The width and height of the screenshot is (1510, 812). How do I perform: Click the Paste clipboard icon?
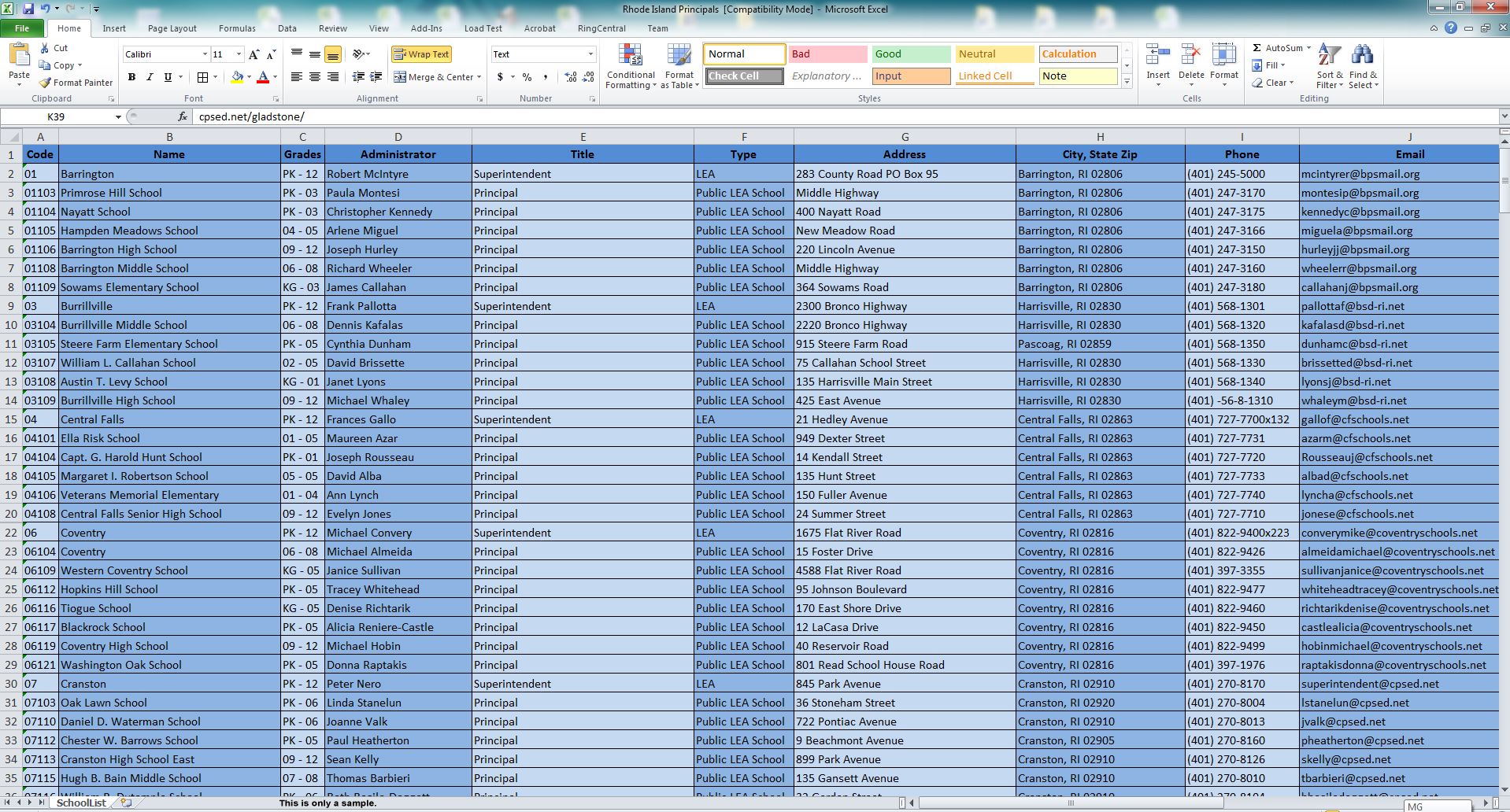(x=19, y=54)
